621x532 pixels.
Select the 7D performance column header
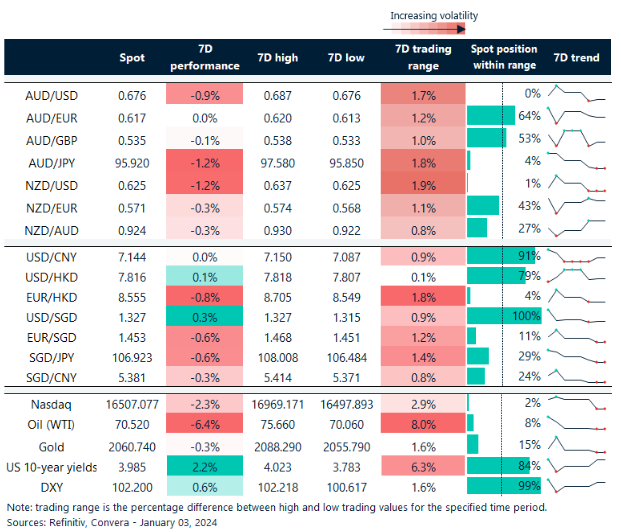[x=205, y=58]
